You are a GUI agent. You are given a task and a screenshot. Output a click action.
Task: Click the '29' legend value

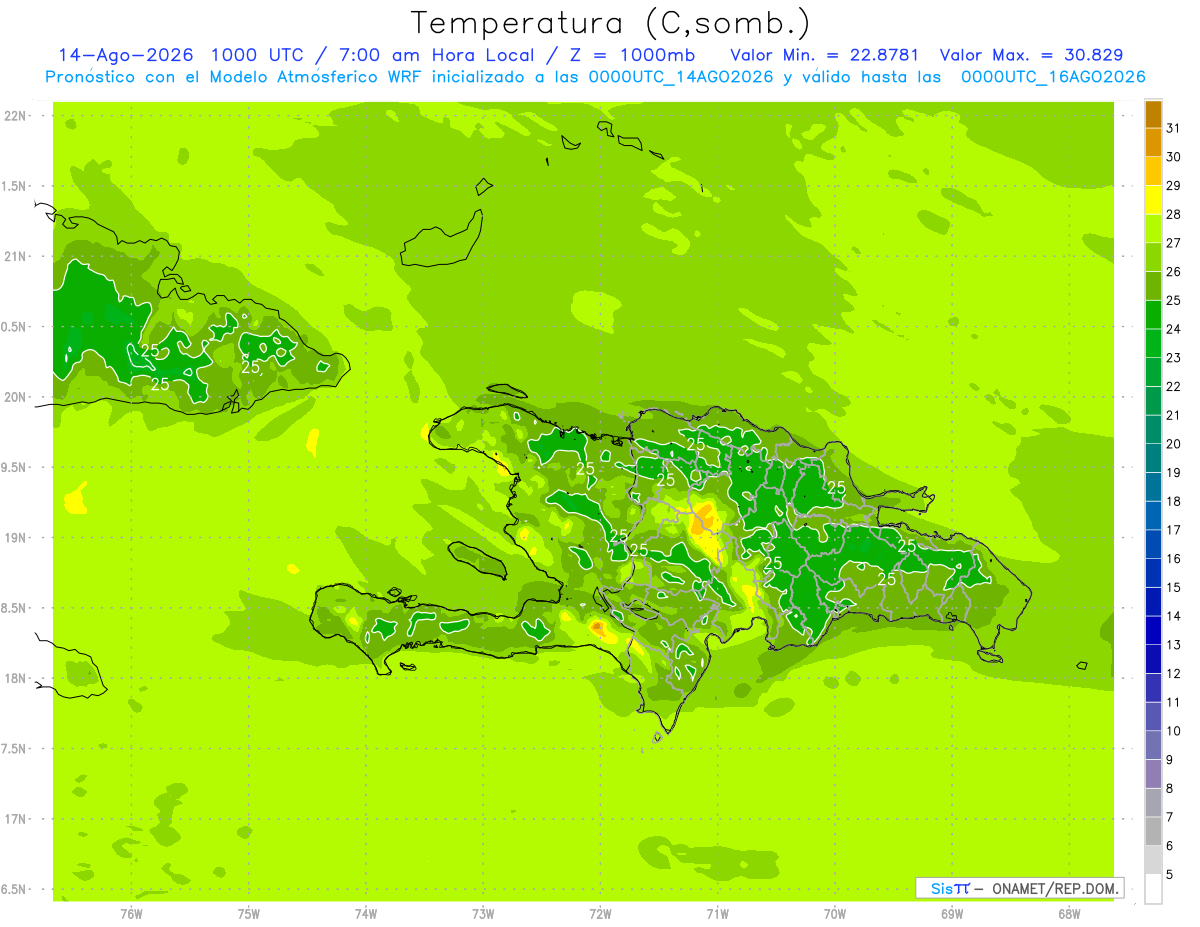(1173, 186)
